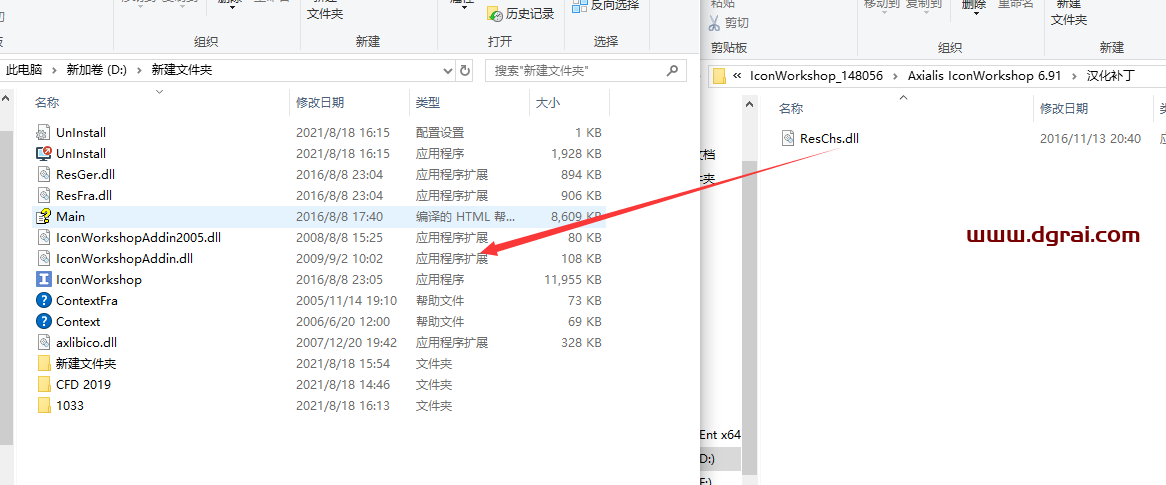Click the 2006/6/20 12:00 date cell
The height and width of the screenshot is (485, 1166).
[x=343, y=321]
